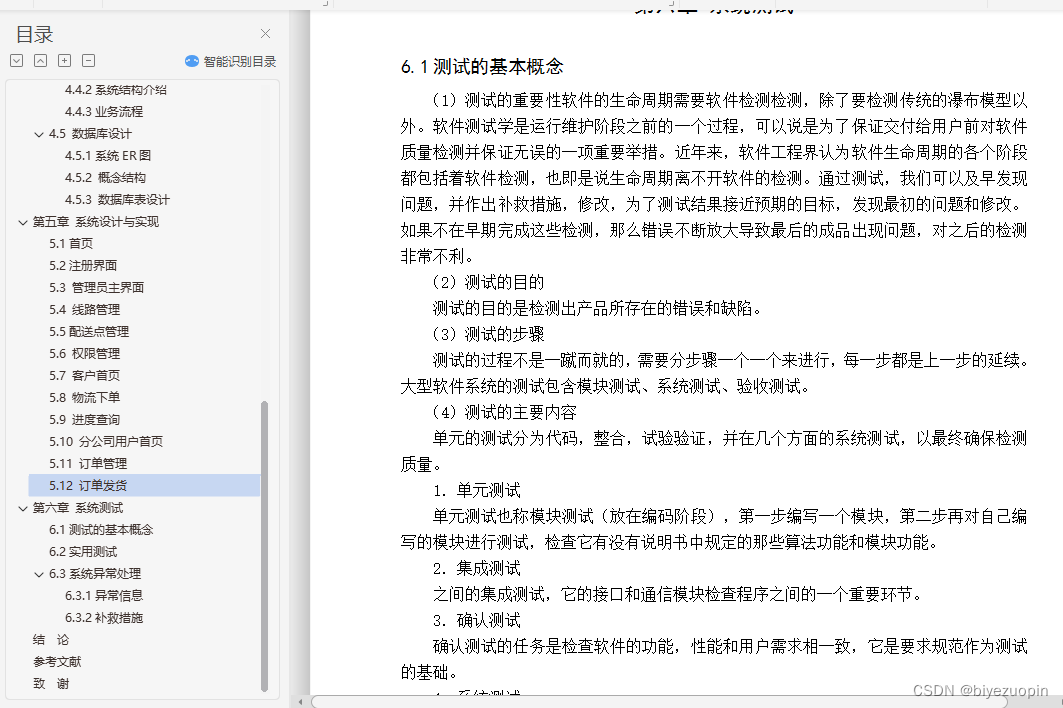Screen dimensions: 1063x708
Task: Navigate to 5.3 管理员主界面
Action: click(x=96, y=288)
